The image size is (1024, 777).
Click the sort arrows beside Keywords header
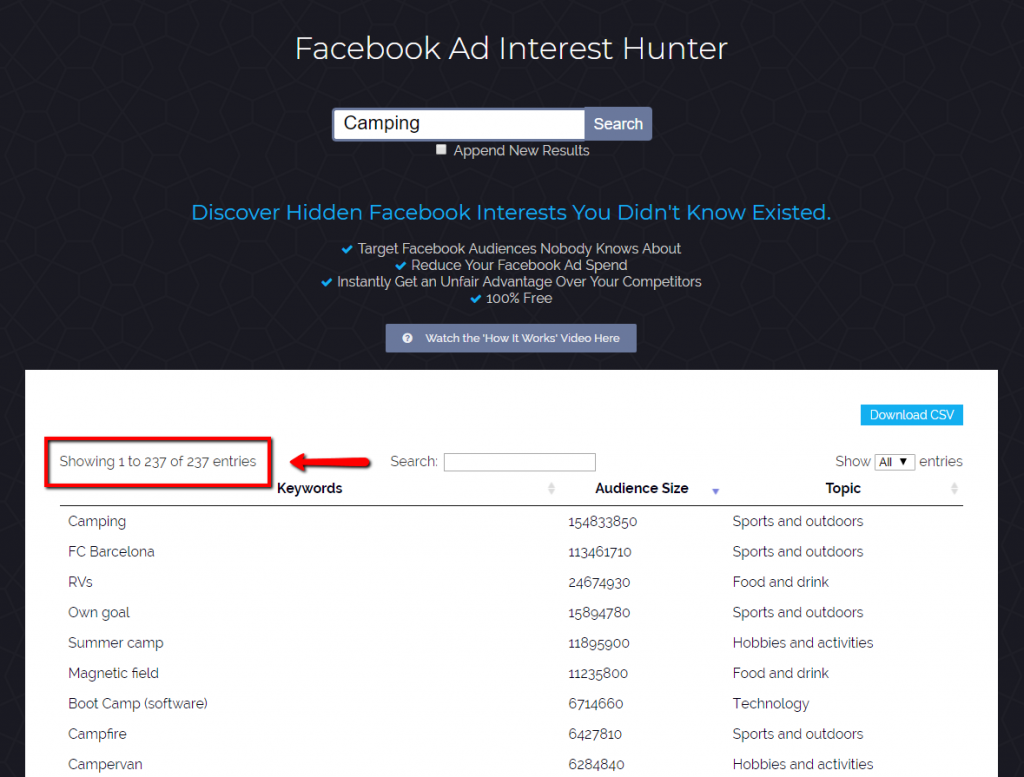[551, 488]
